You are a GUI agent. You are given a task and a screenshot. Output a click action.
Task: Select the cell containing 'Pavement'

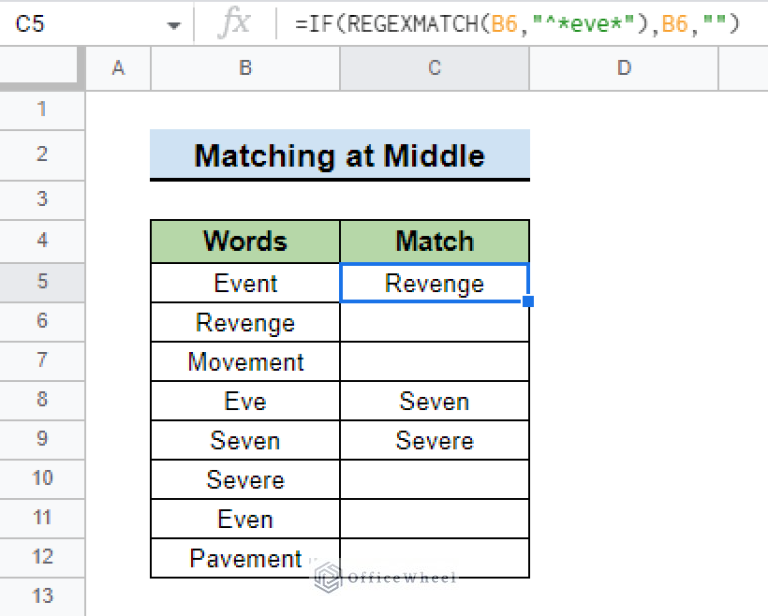tap(245, 558)
